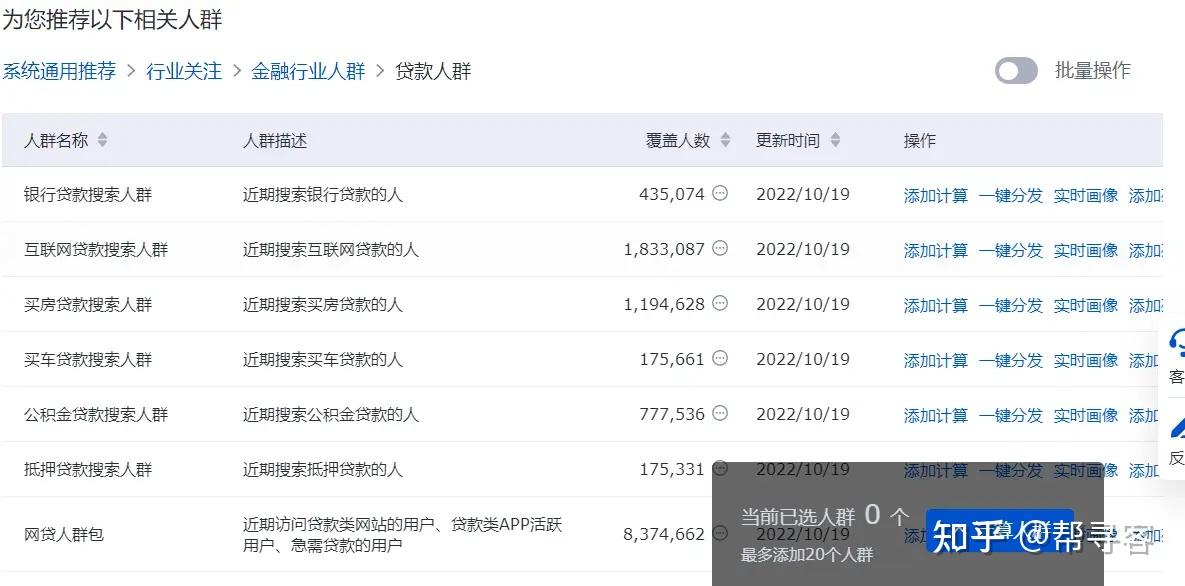Click 一键分发 for 银行贷款搜索人群

(1010, 195)
